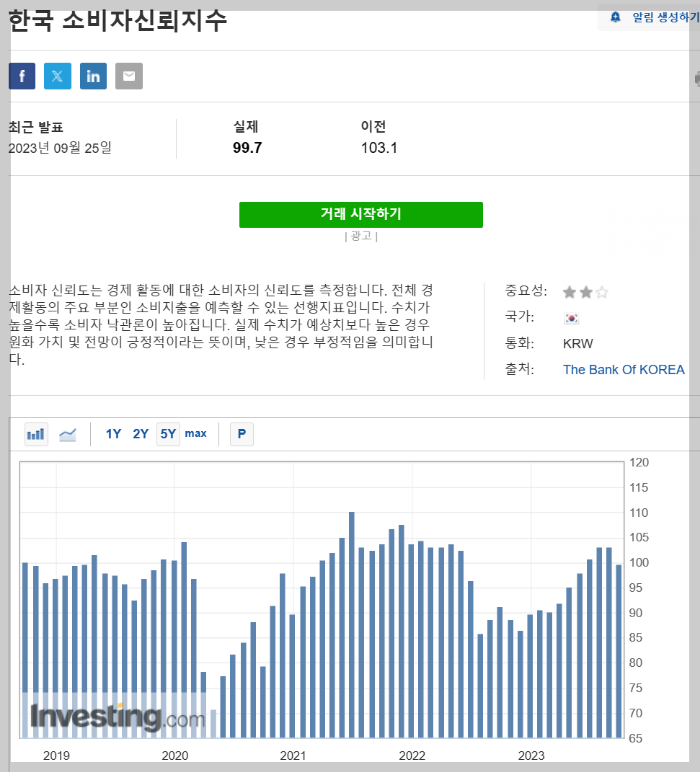Select 2Y chart range

pyautogui.click(x=140, y=434)
